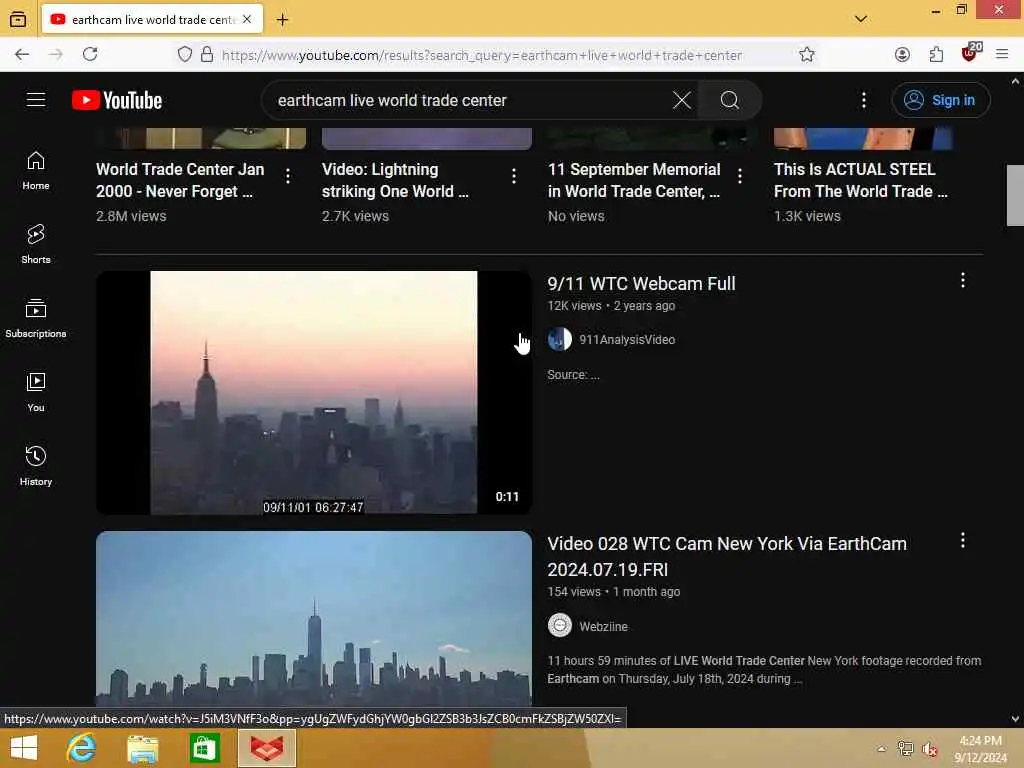Show hidden system tray icons
Image resolution: width=1024 pixels, height=768 pixels.
click(x=882, y=749)
